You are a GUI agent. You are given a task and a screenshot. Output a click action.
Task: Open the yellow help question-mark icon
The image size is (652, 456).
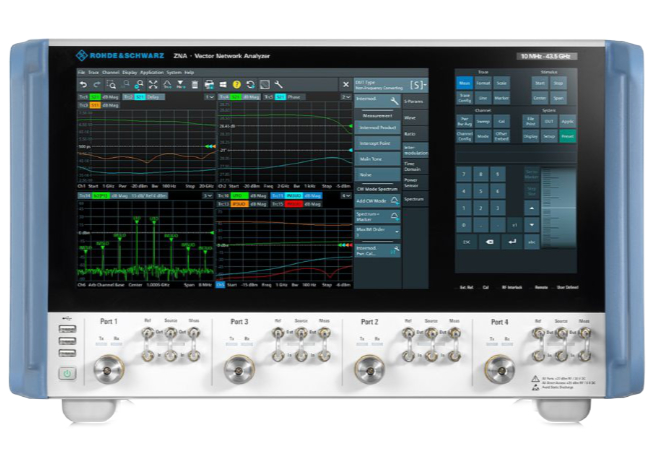(x=237, y=85)
